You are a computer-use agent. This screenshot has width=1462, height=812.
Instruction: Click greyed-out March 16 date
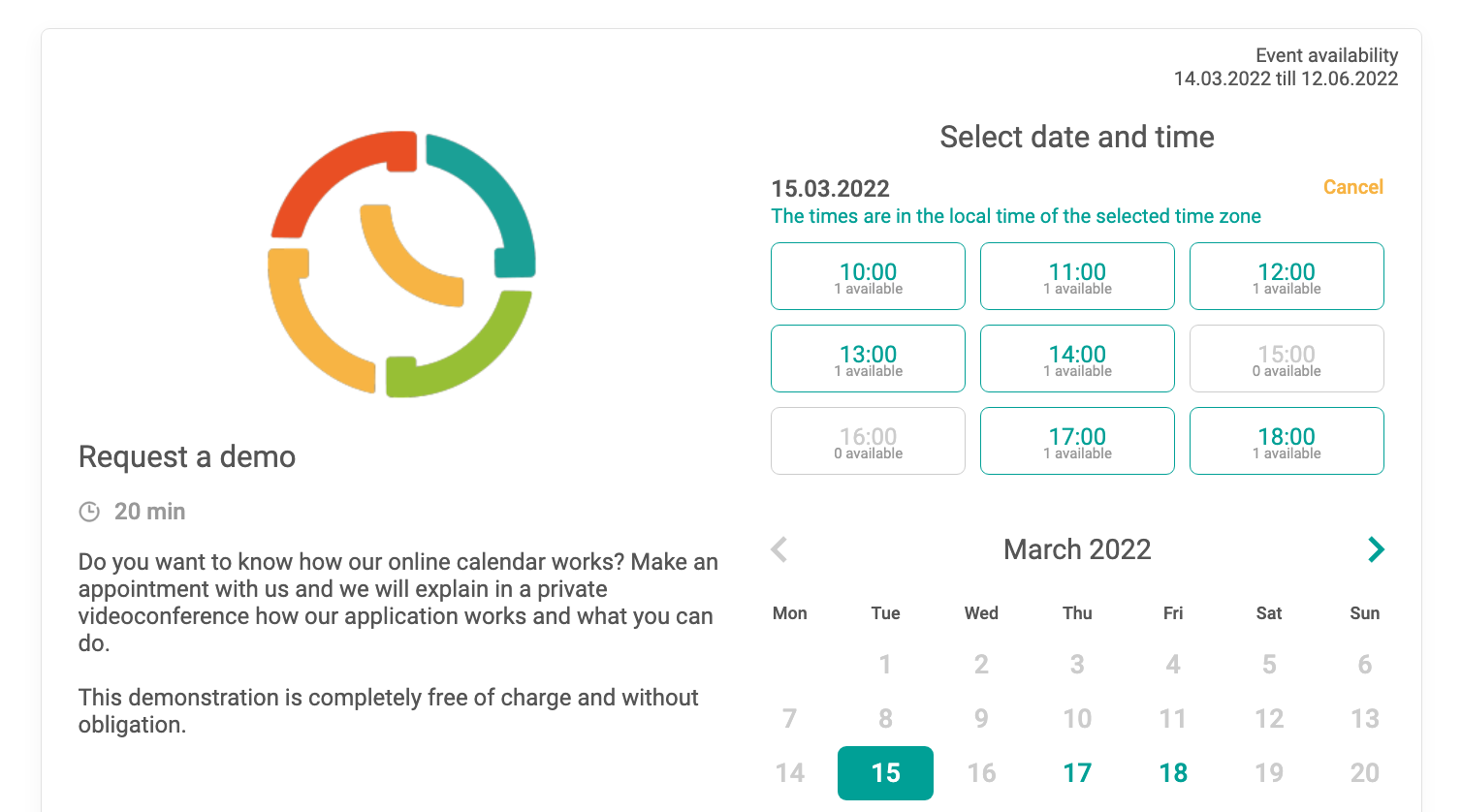[981, 772]
